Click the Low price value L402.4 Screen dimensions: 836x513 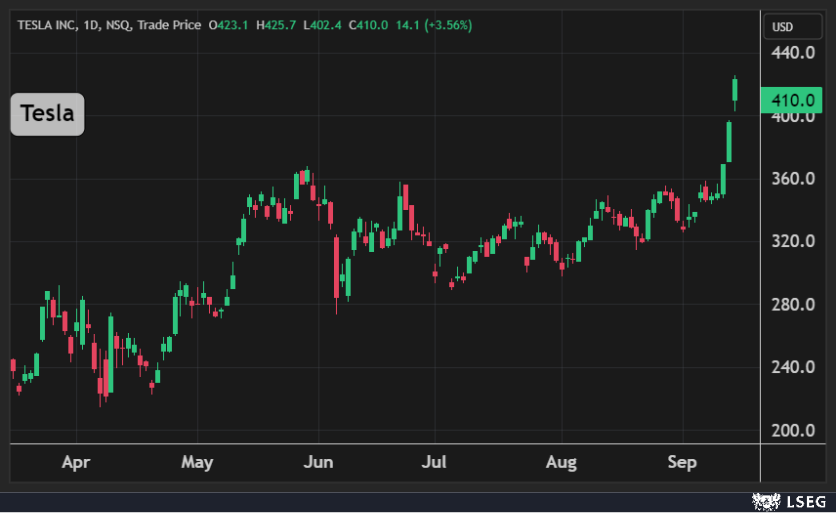pyautogui.click(x=327, y=24)
